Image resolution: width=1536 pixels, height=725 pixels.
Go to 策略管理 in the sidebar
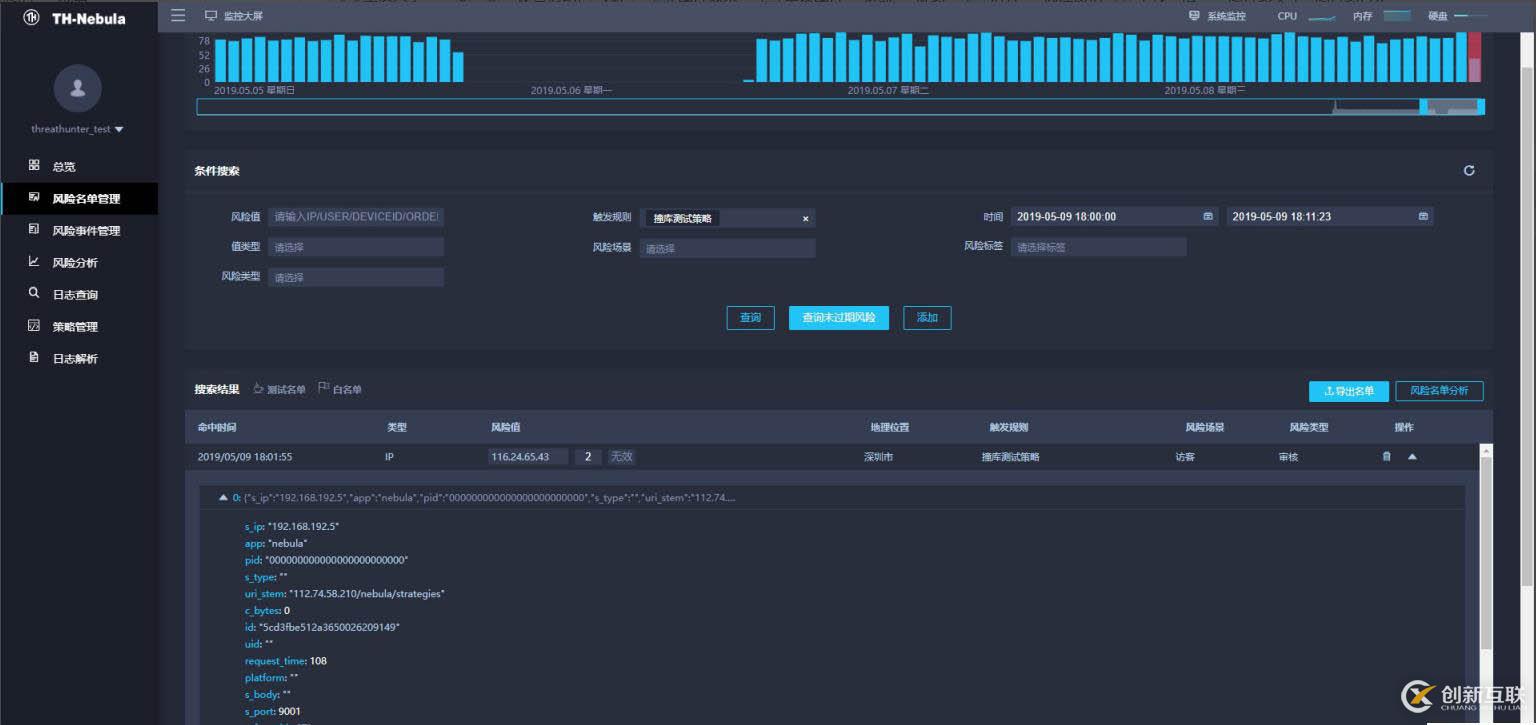(75, 327)
